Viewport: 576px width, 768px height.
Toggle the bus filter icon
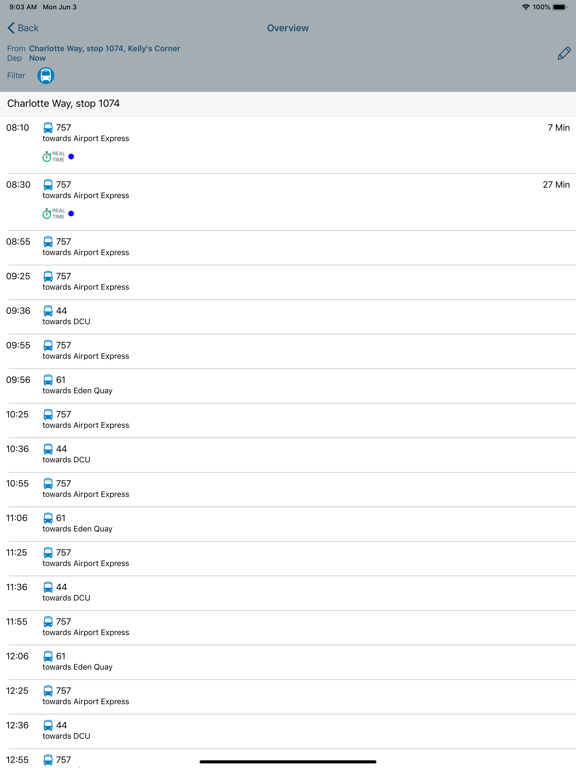pos(46,75)
